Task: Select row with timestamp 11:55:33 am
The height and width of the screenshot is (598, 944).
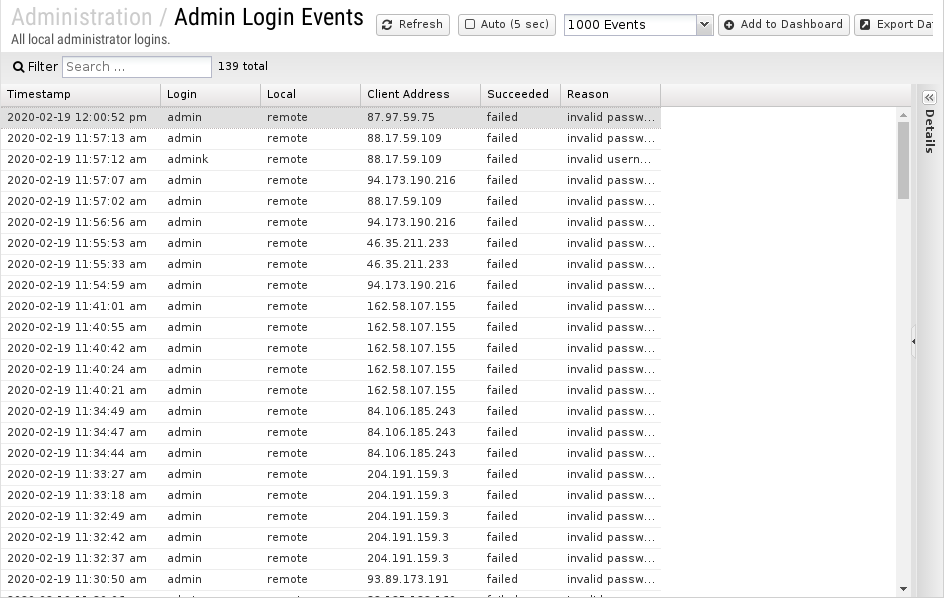Action: click(x=331, y=264)
